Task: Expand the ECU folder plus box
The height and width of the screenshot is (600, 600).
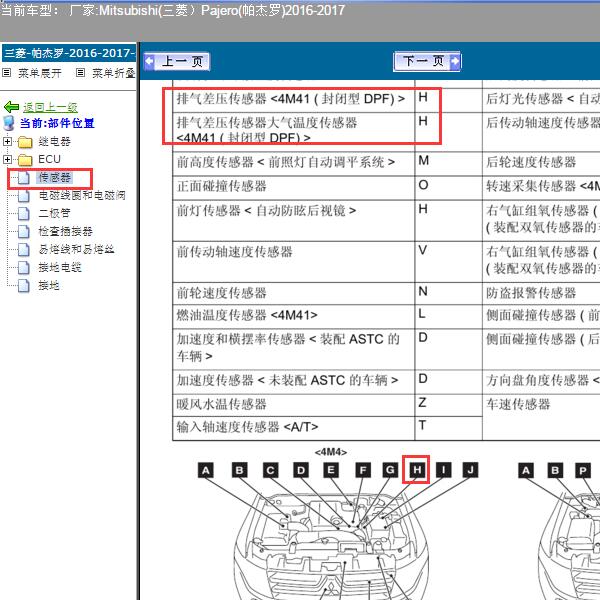Action: tap(7, 159)
